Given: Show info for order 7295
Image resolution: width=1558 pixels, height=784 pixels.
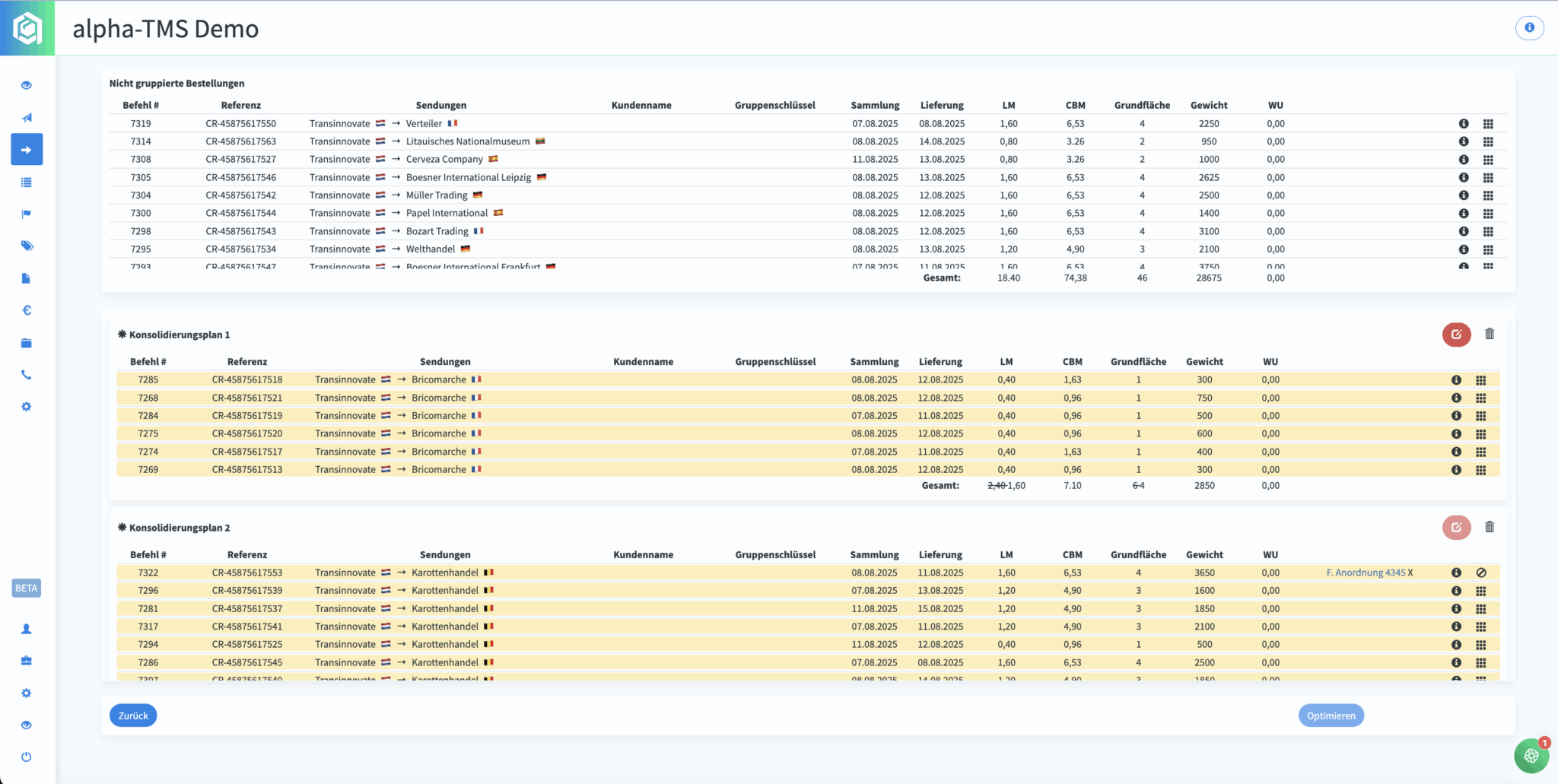Looking at the screenshot, I should (1464, 249).
